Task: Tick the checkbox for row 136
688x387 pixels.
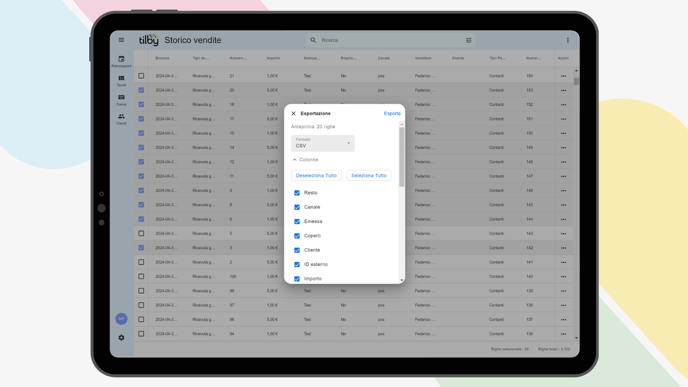Action: pyautogui.click(x=141, y=333)
